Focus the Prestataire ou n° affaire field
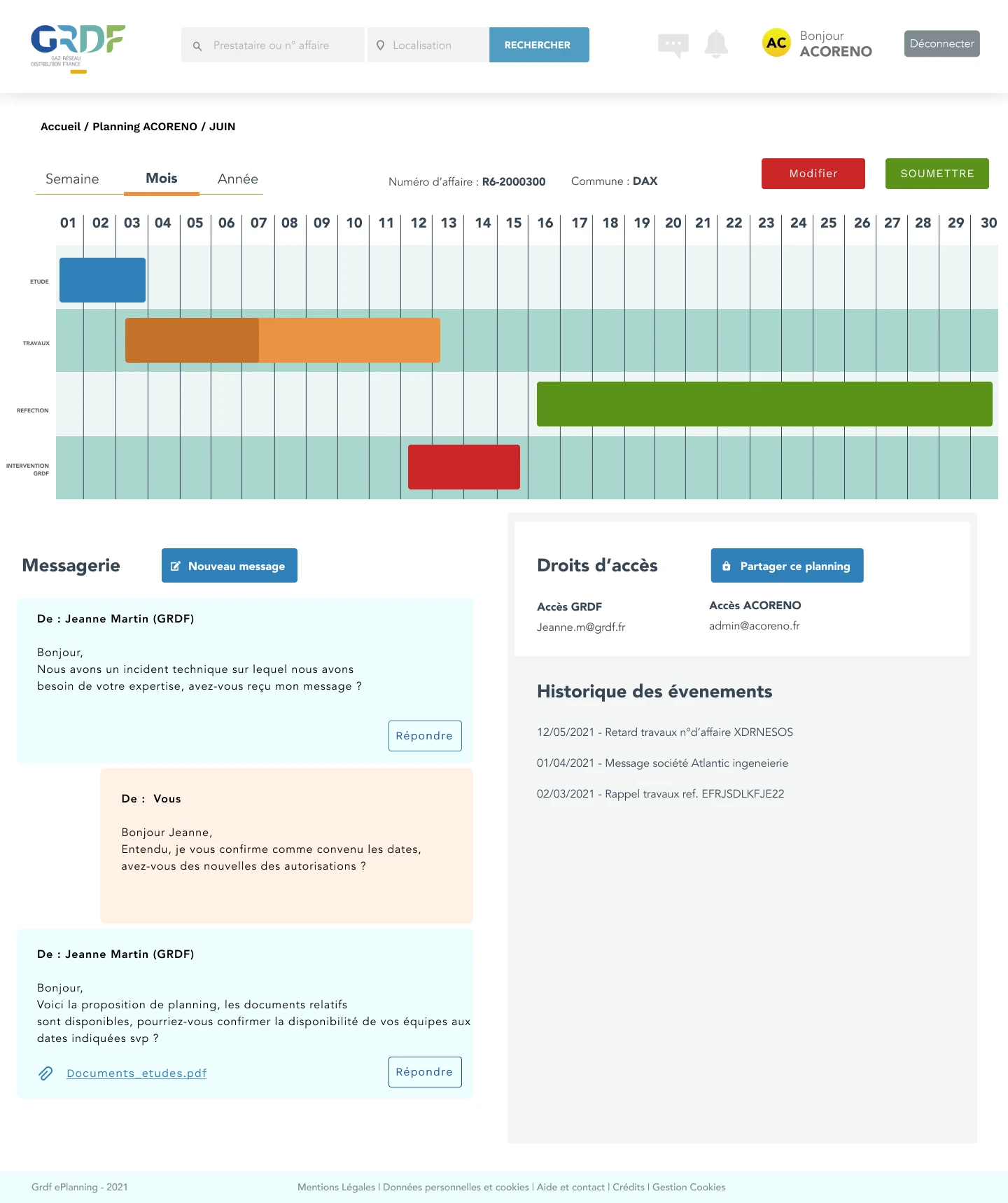Screen dimensions: 1008x1203 tap(273, 45)
